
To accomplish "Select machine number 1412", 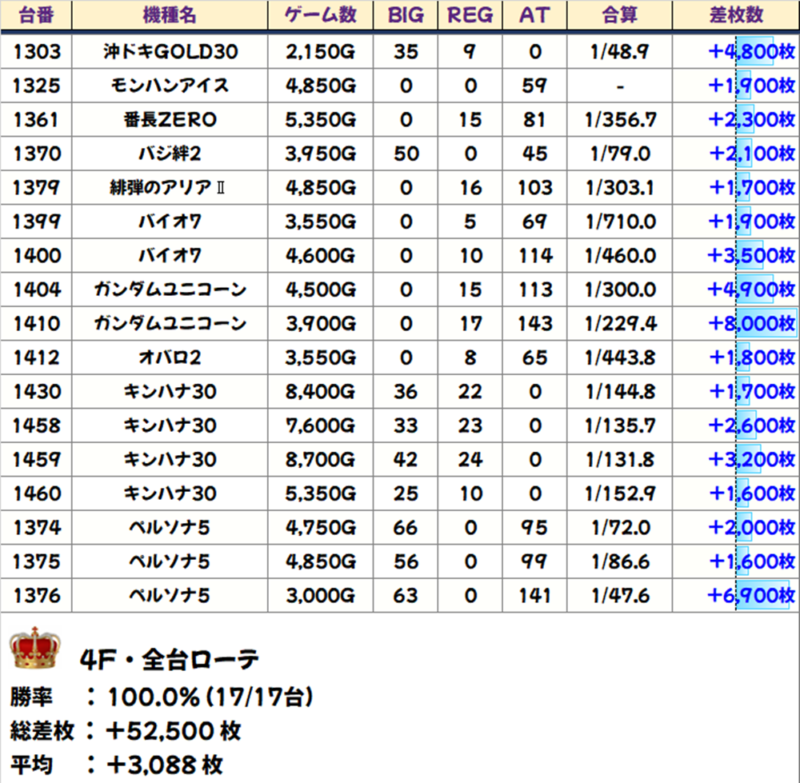I will pyautogui.click(x=37, y=358).
